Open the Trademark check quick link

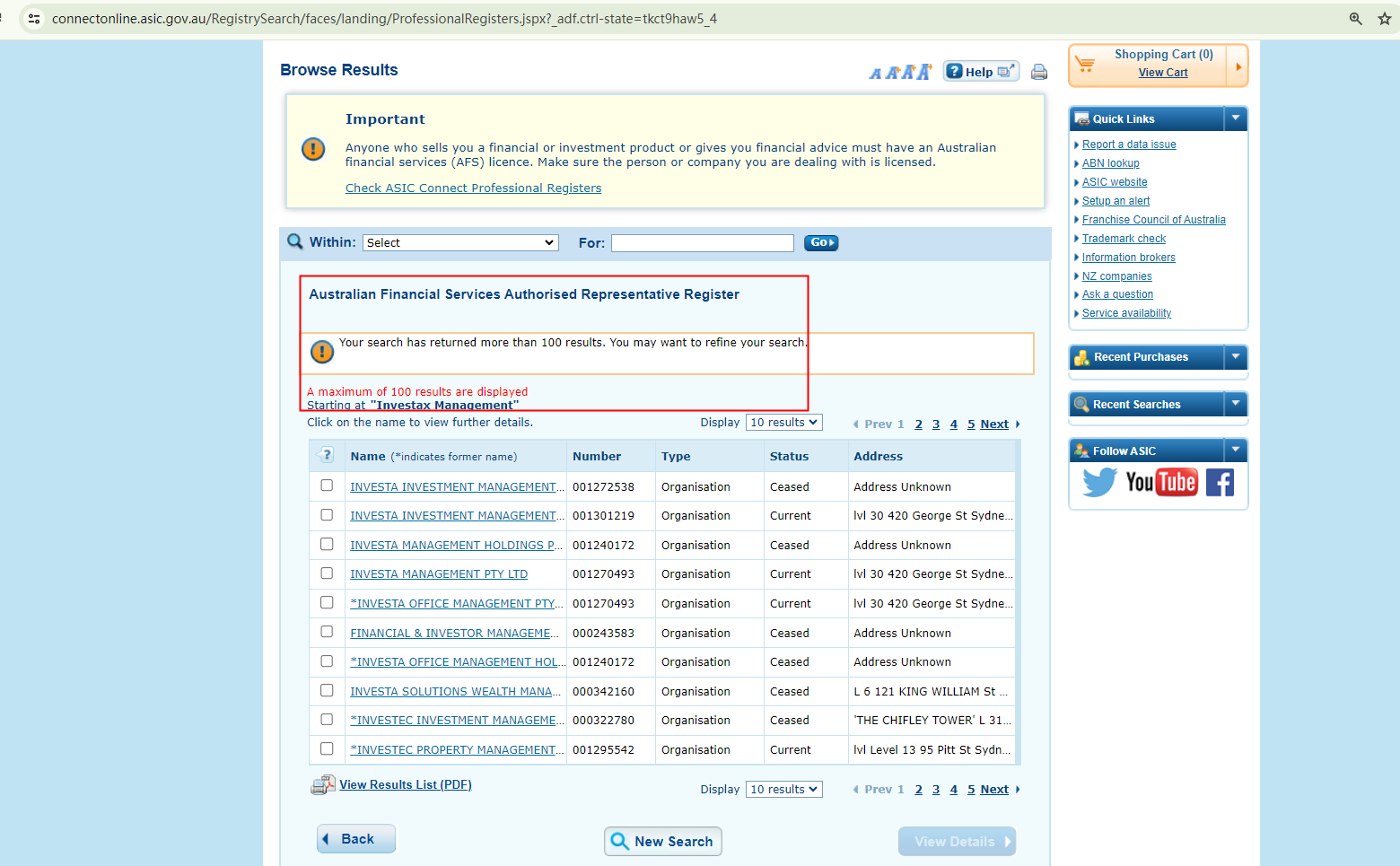pos(1124,239)
